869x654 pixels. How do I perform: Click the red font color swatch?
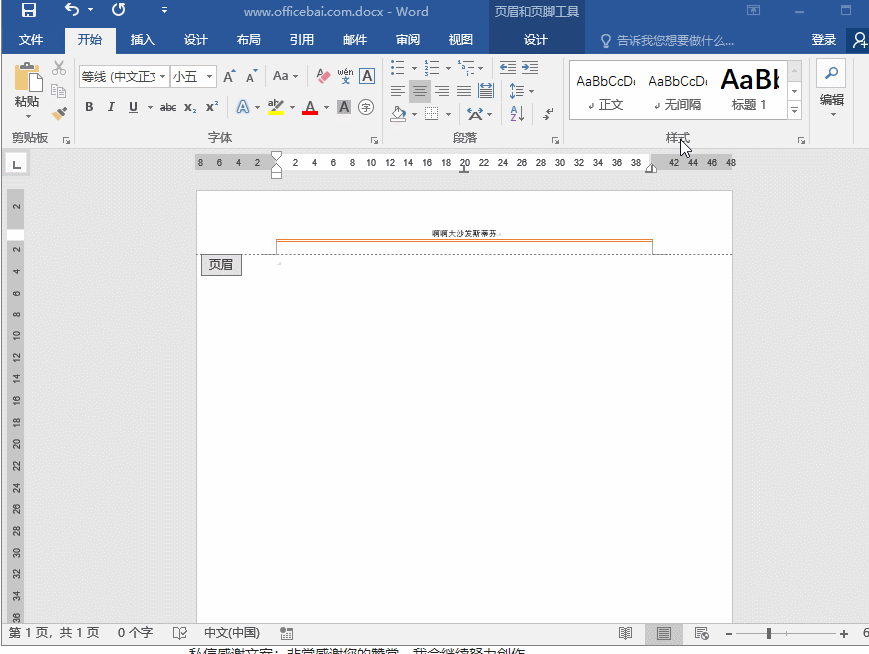coord(310,107)
